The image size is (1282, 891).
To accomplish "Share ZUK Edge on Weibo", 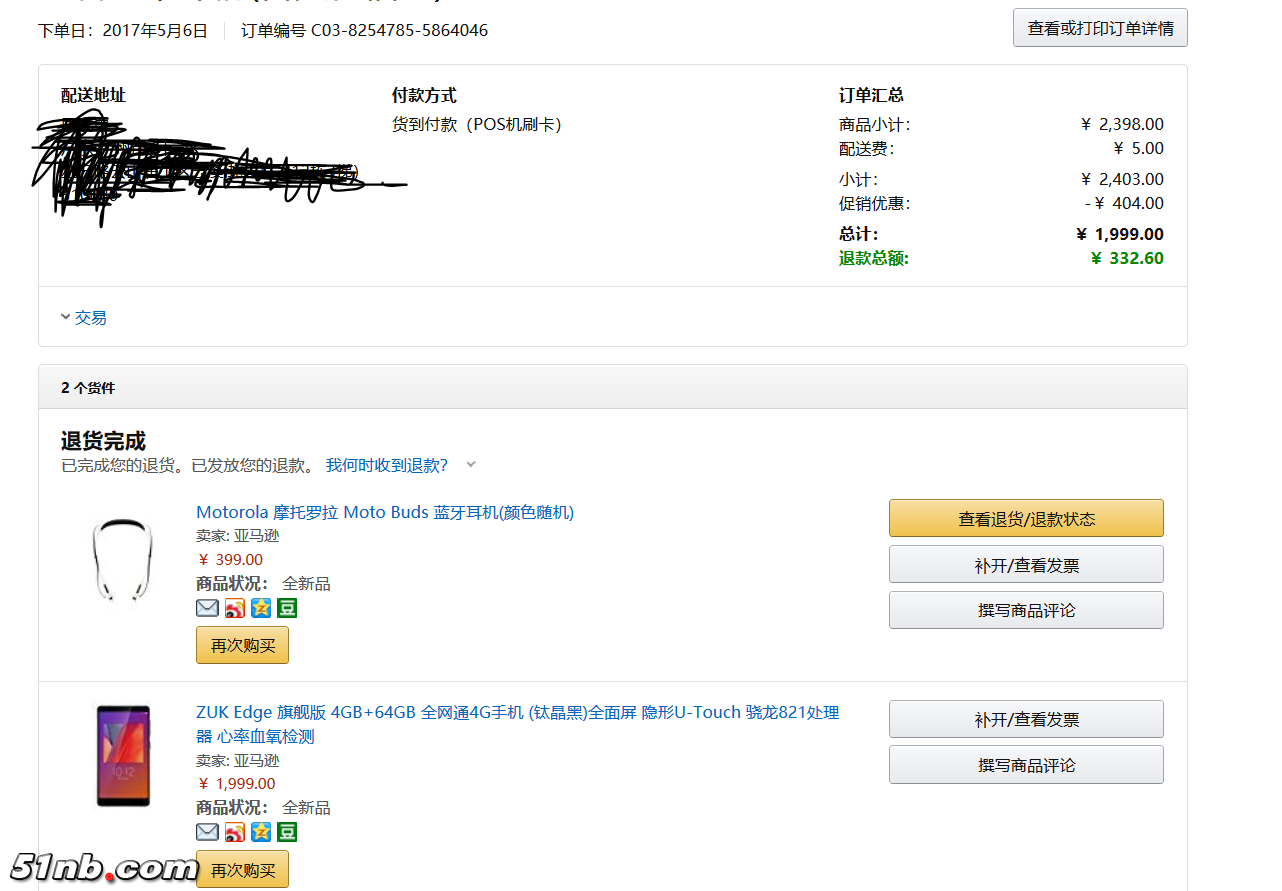I will click(x=234, y=832).
